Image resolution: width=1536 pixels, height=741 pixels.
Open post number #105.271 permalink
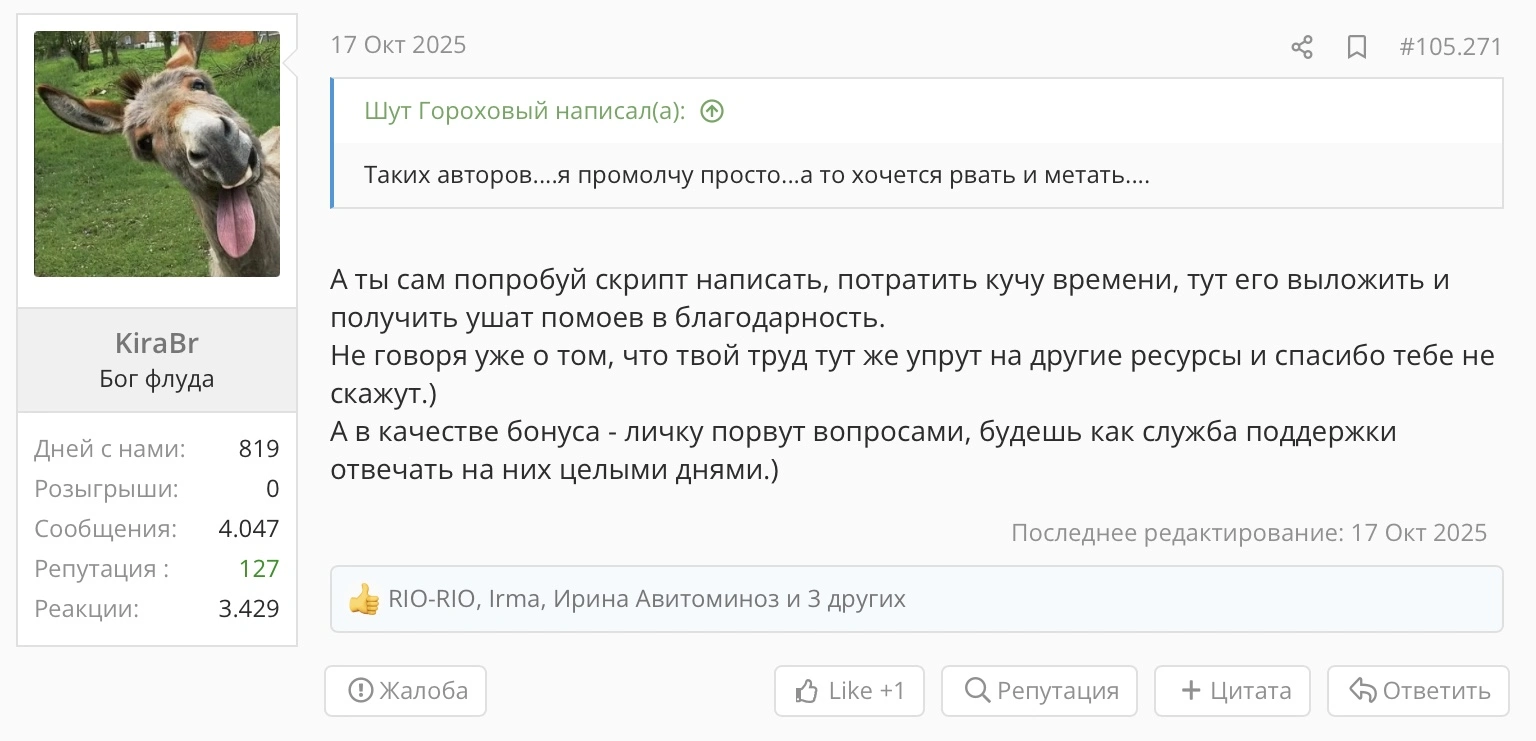(x=1450, y=47)
